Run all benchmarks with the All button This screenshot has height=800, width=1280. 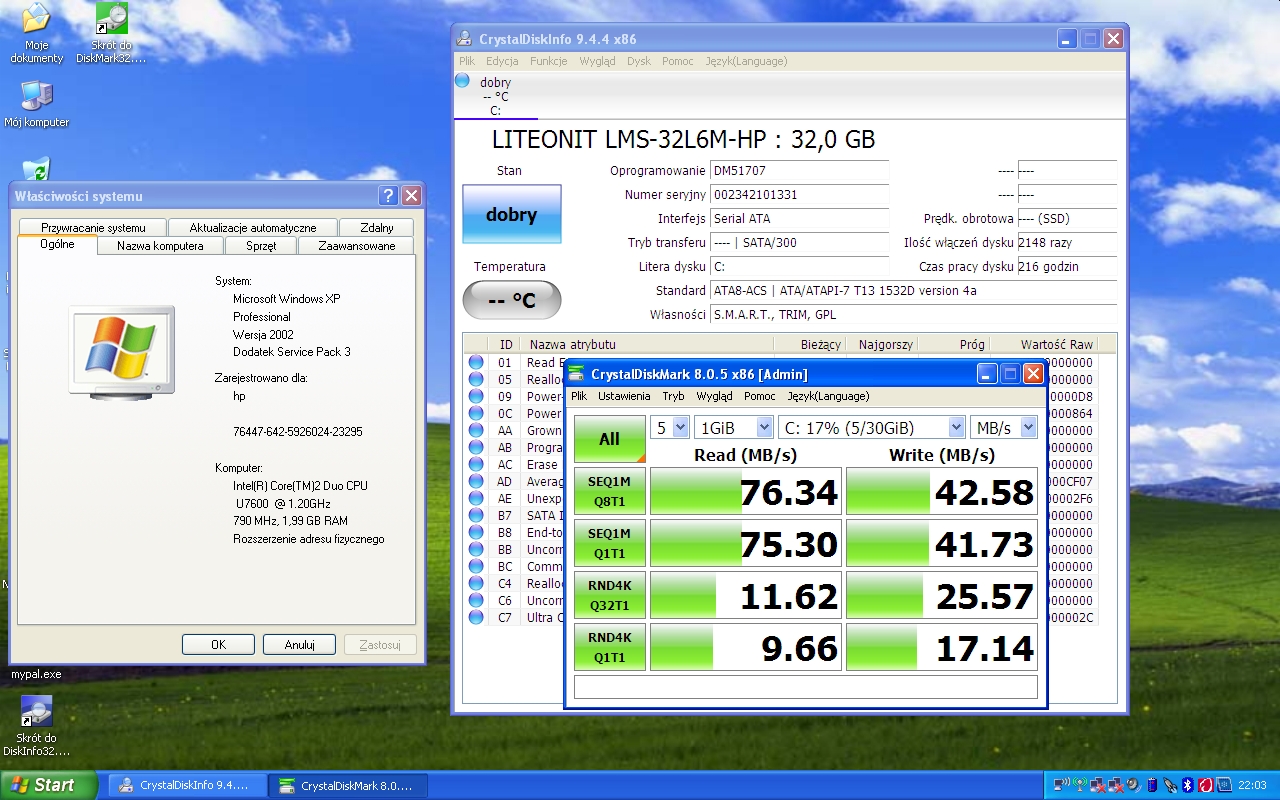[x=609, y=439]
